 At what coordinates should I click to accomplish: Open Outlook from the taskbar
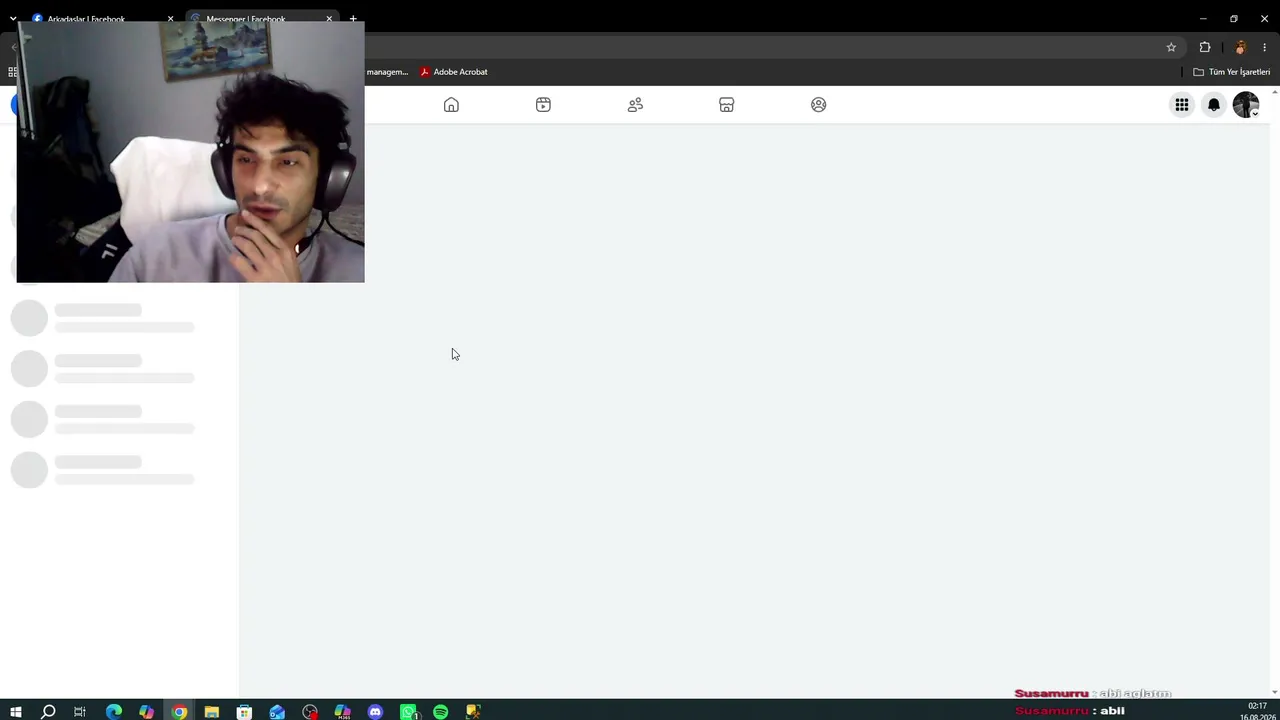(277, 712)
